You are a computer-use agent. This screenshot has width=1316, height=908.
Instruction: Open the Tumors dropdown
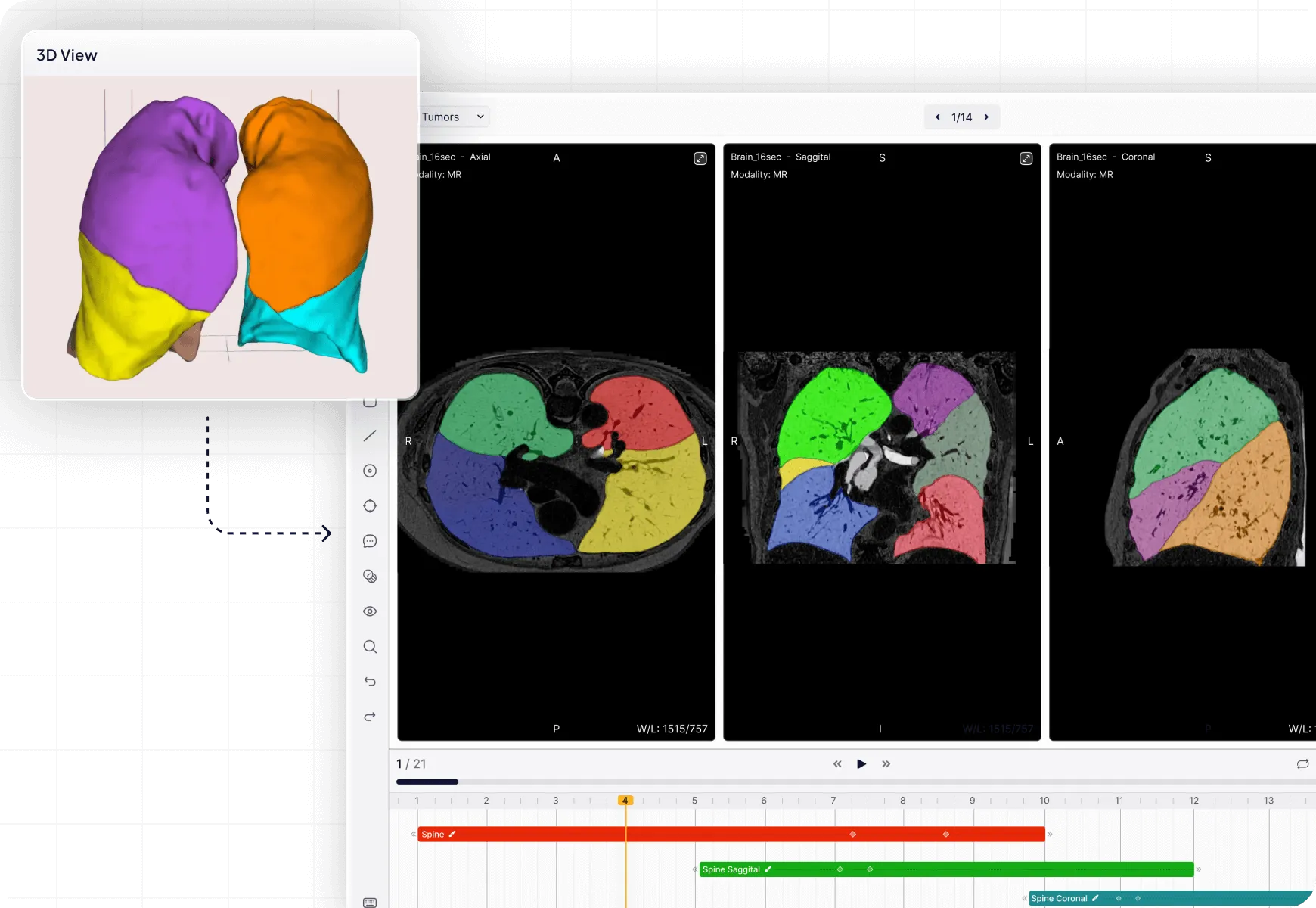coord(453,117)
